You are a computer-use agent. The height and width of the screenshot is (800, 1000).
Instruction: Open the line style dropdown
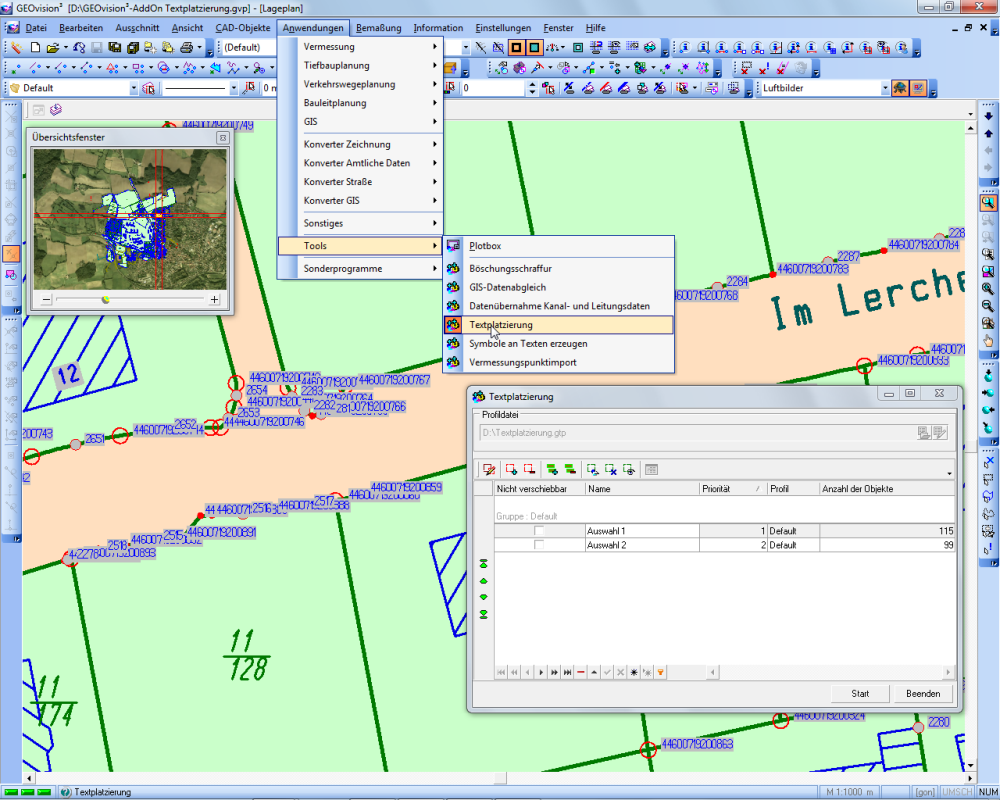[233, 88]
